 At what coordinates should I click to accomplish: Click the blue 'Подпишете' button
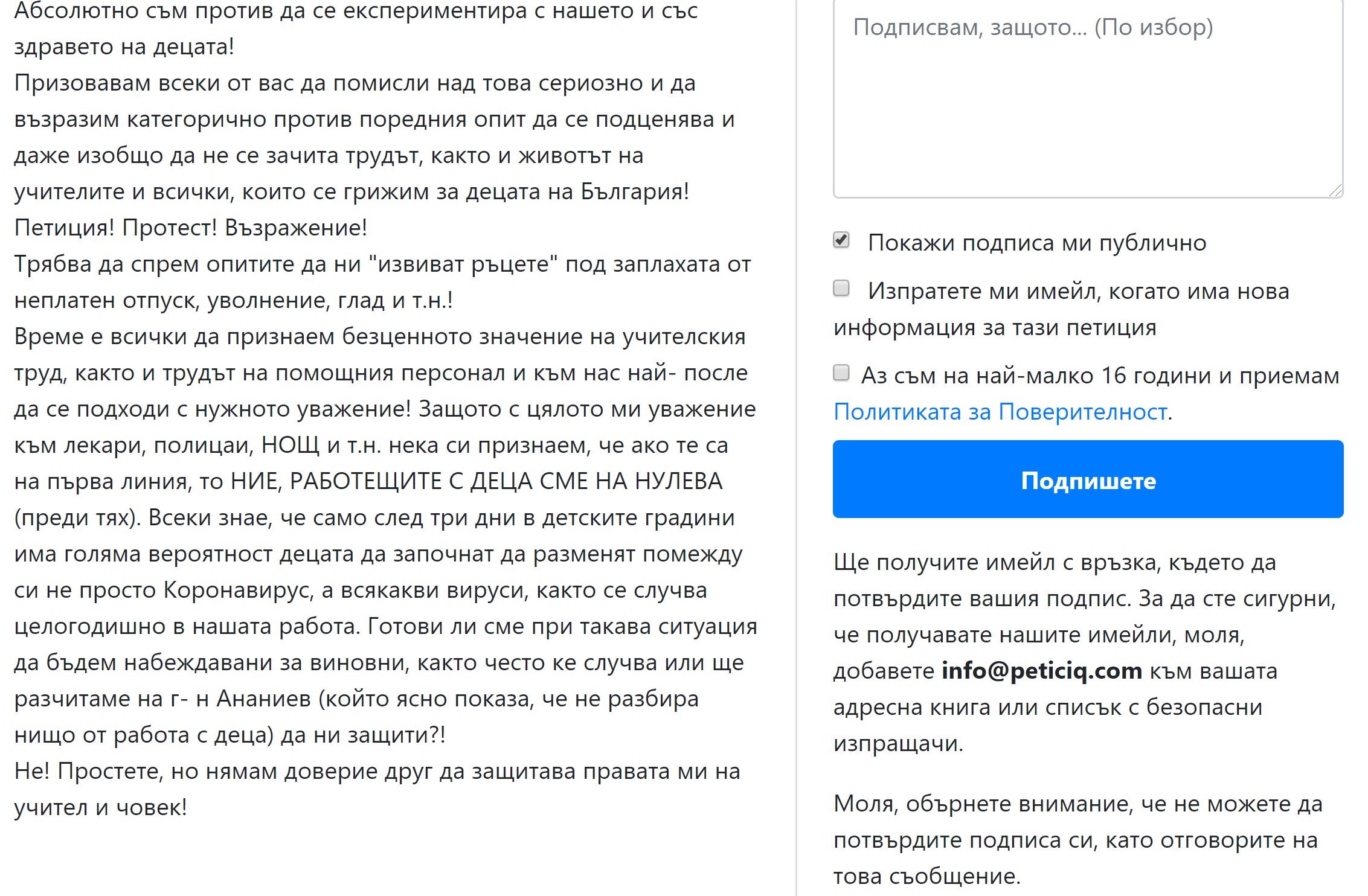tap(1088, 479)
